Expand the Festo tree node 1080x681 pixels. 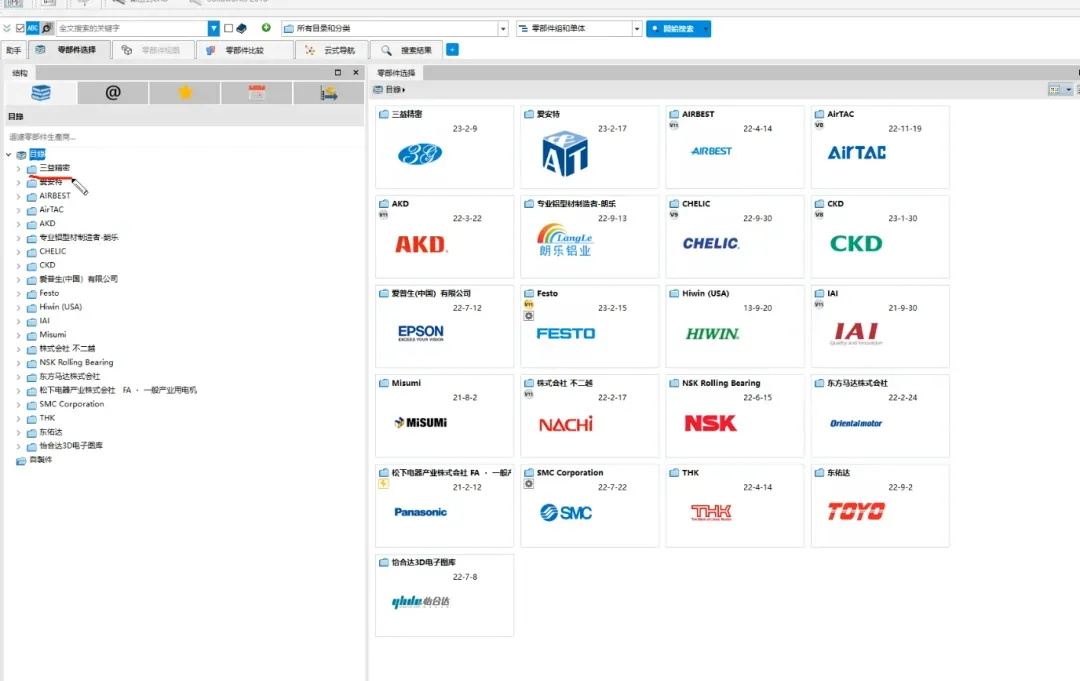19,294
